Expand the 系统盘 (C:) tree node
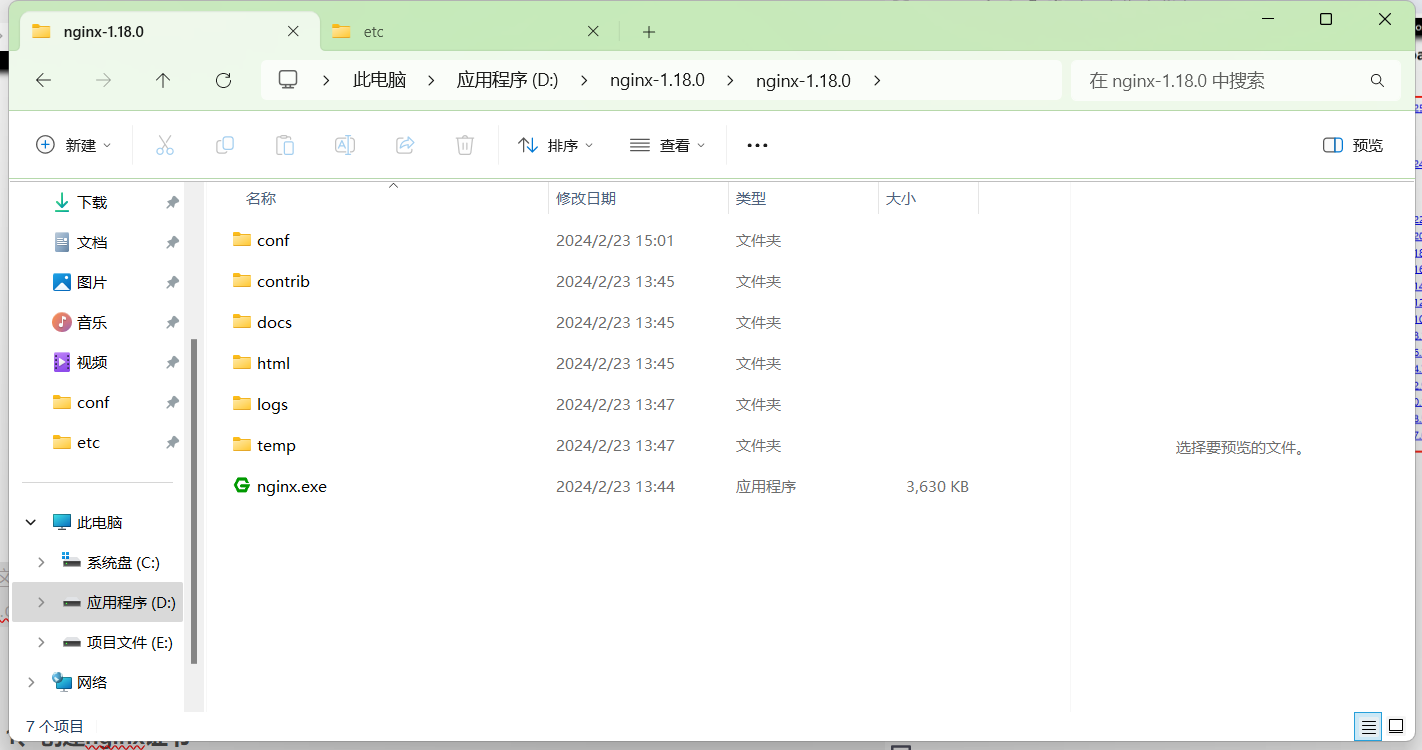The height and width of the screenshot is (750, 1422). (41, 562)
